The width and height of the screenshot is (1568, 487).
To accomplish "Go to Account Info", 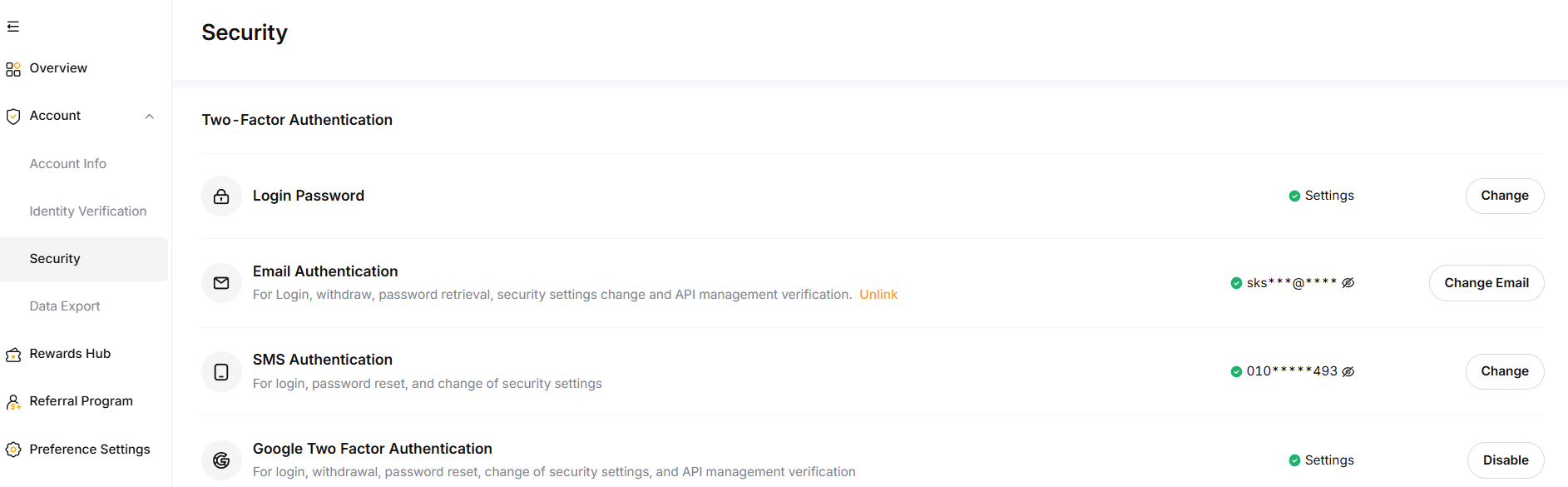I will [68, 164].
